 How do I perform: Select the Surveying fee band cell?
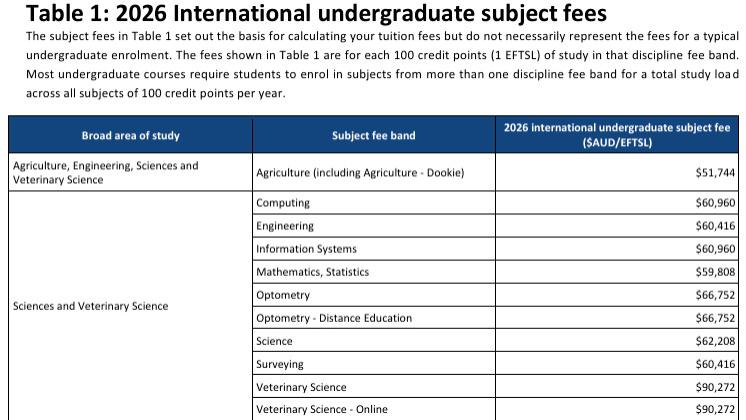(x=280, y=364)
